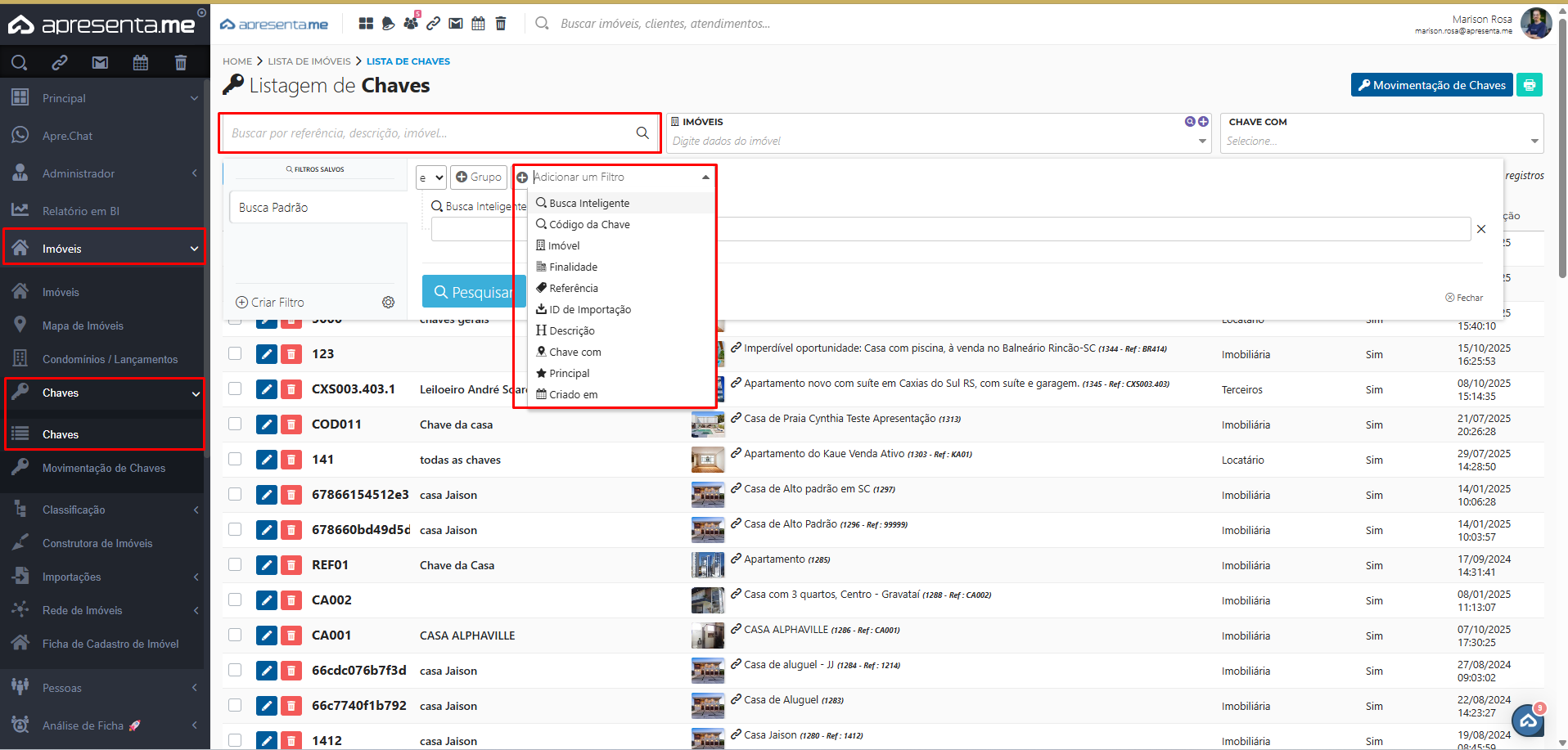Click the envelope icon in top toolbar

click(x=456, y=24)
